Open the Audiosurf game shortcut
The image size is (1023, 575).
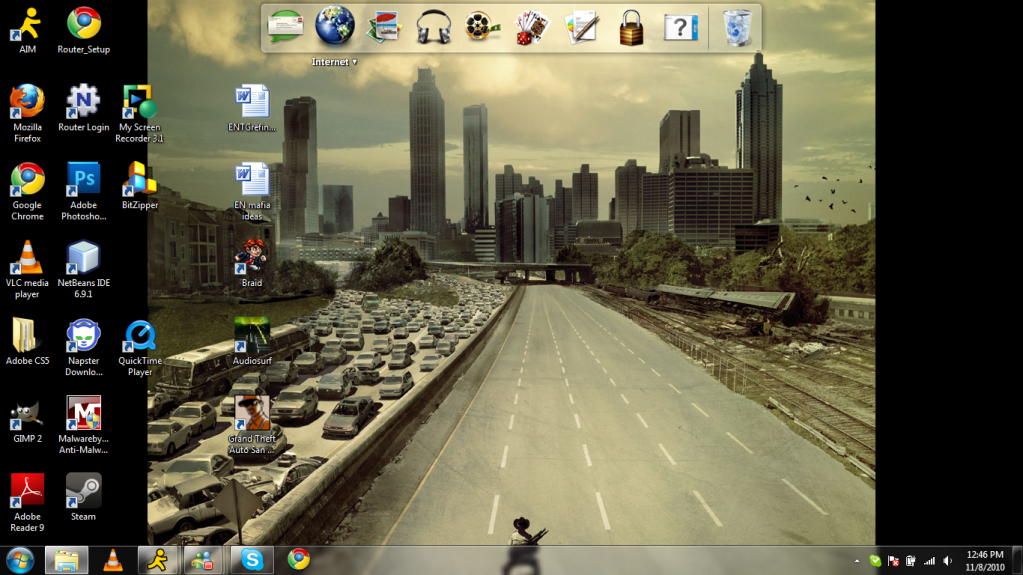(252, 335)
